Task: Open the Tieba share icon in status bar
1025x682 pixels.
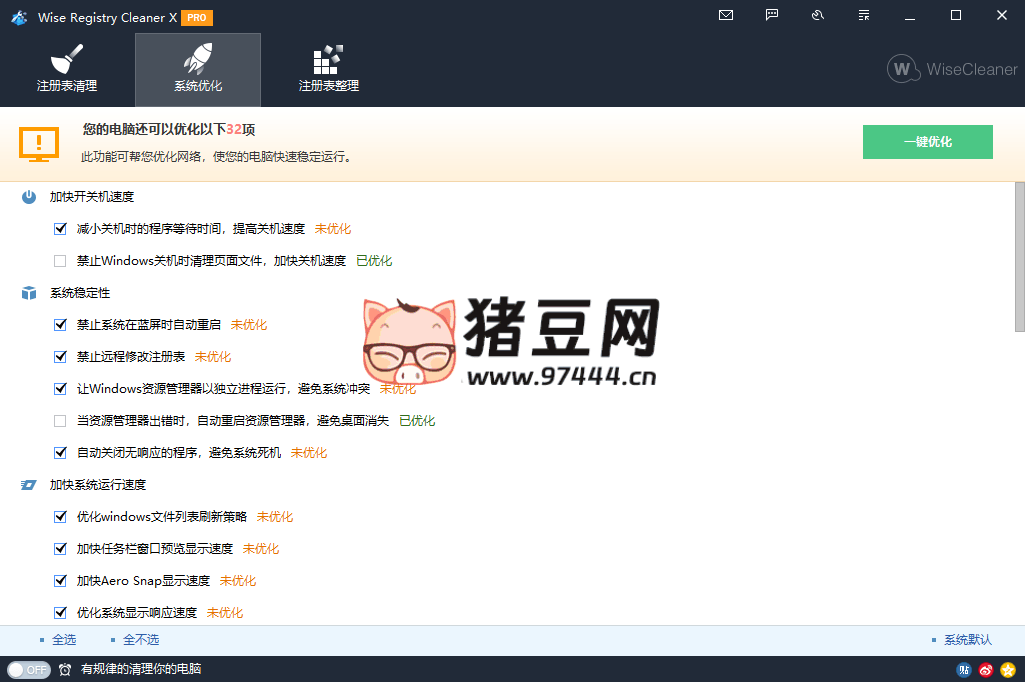Action: [963, 671]
